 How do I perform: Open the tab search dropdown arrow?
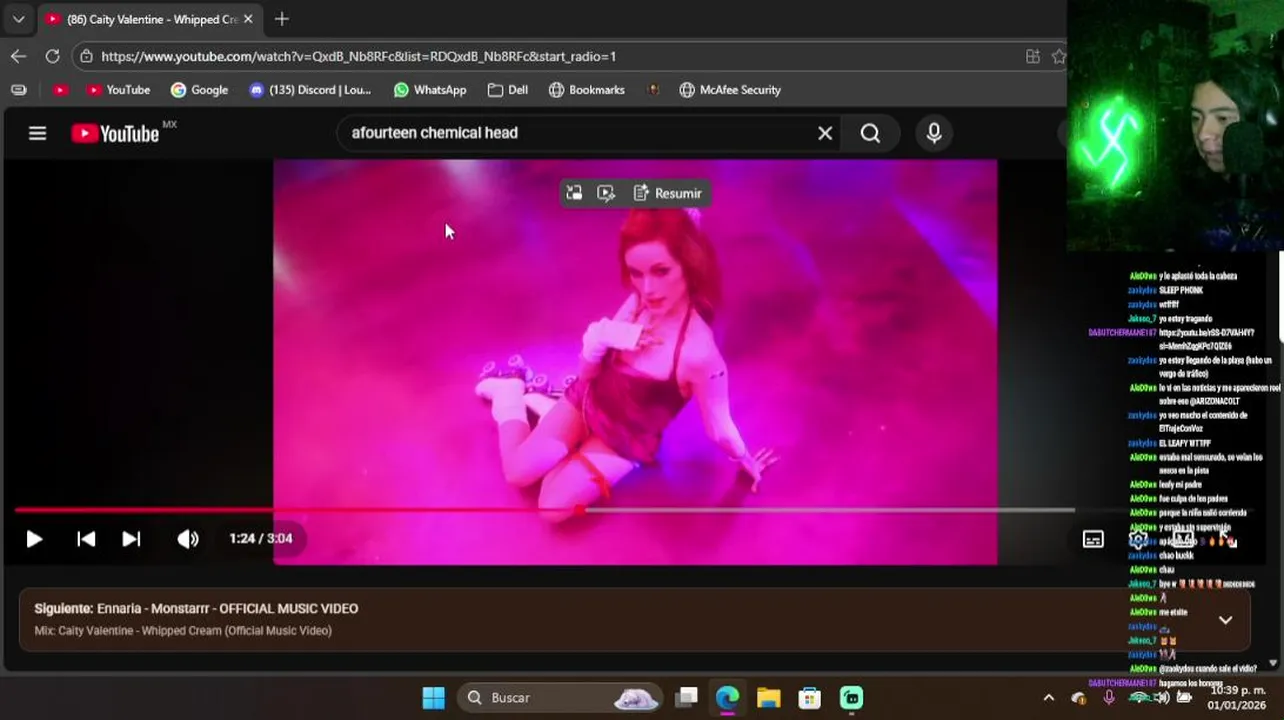(18, 19)
